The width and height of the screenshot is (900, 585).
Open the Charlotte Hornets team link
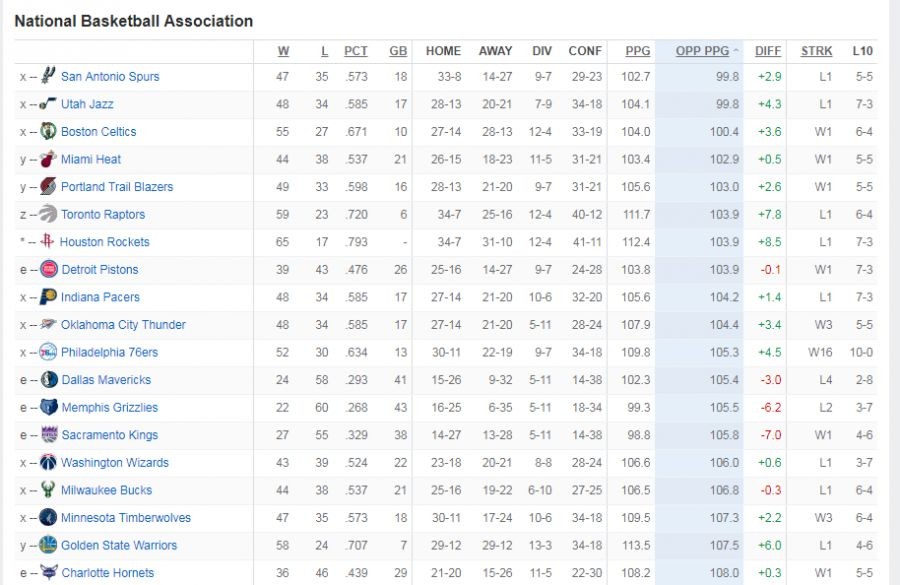[x=107, y=573]
